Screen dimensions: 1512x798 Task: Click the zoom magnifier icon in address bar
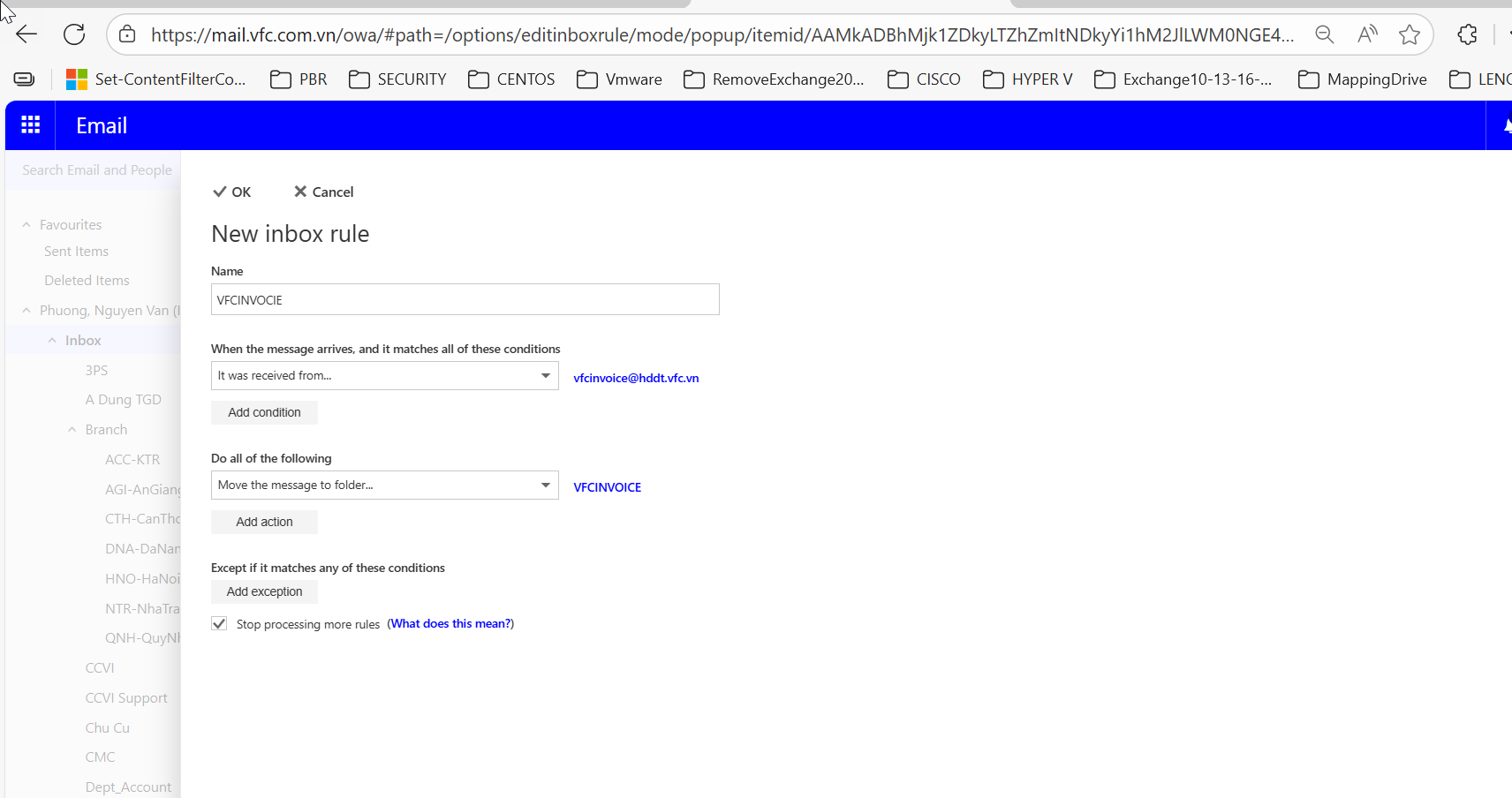[1324, 34]
